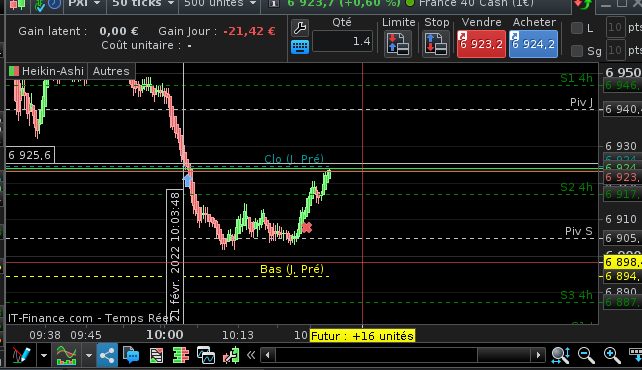642x370 pixels.
Task: Expand the indicators dropdown arrow
Action: (x=88, y=355)
